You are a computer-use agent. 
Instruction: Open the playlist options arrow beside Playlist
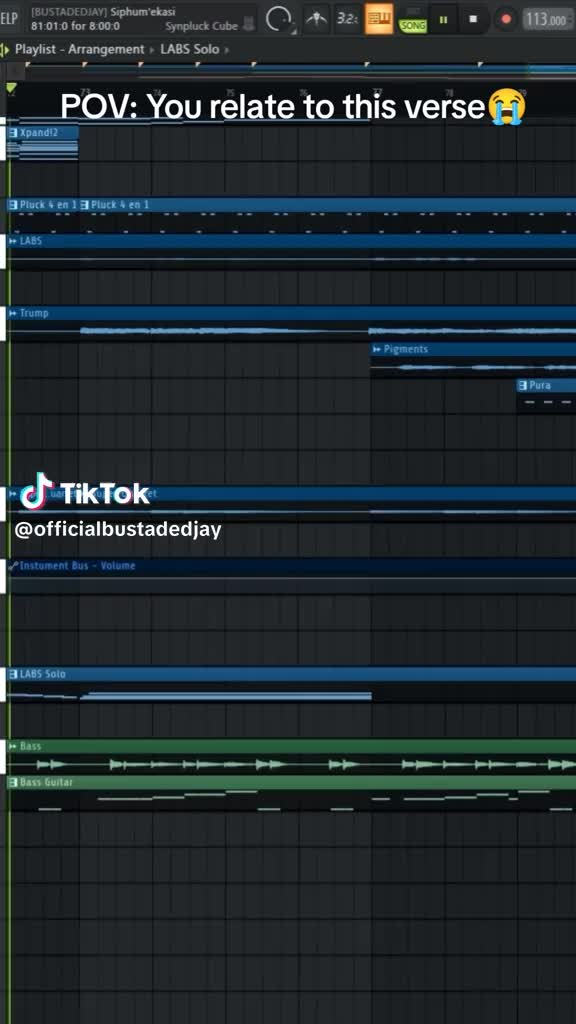coord(5,49)
